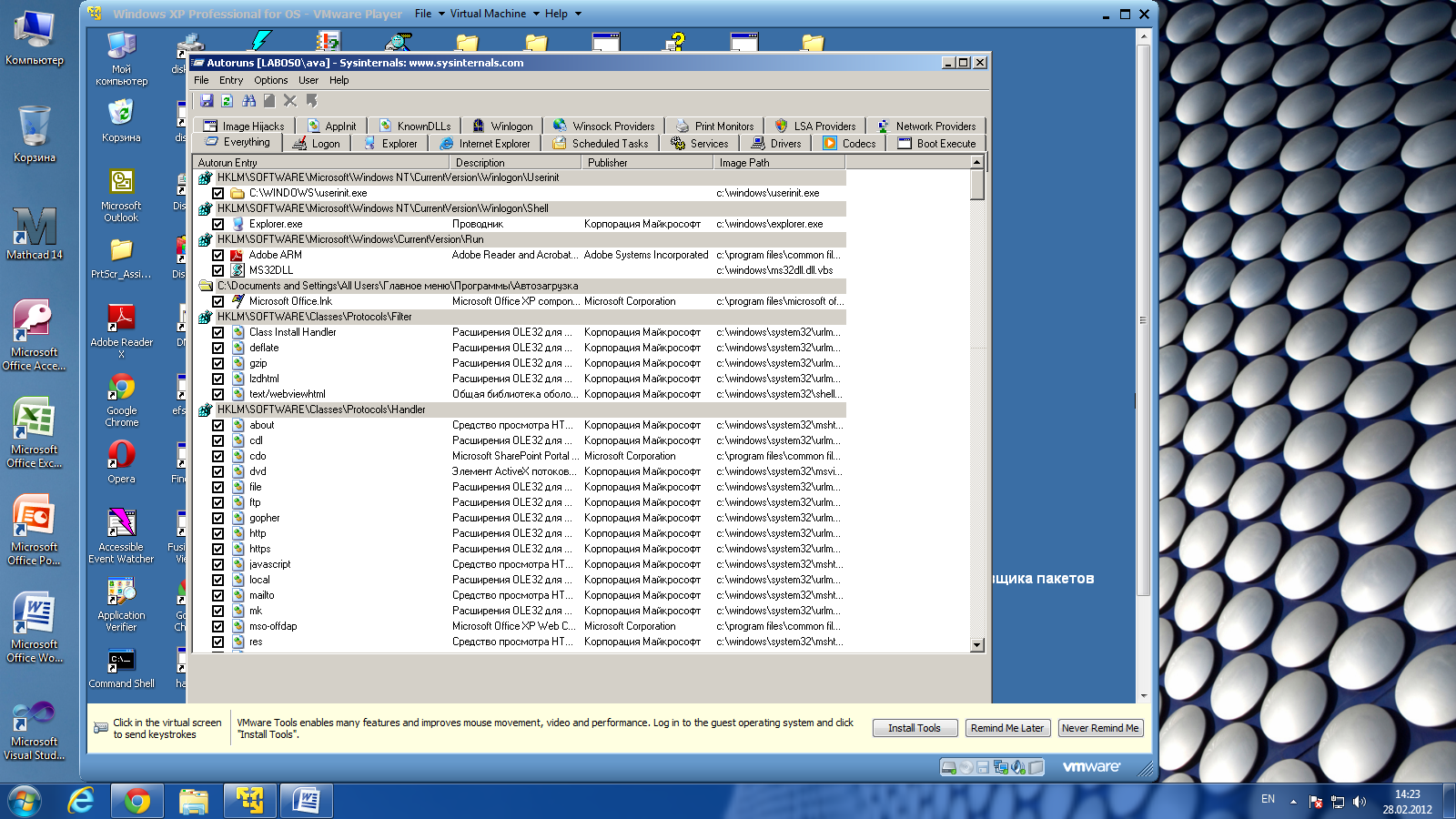Image resolution: width=1456 pixels, height=819 pixels.
Task: Click Never Remind Me button
Action: (1100, 728)
